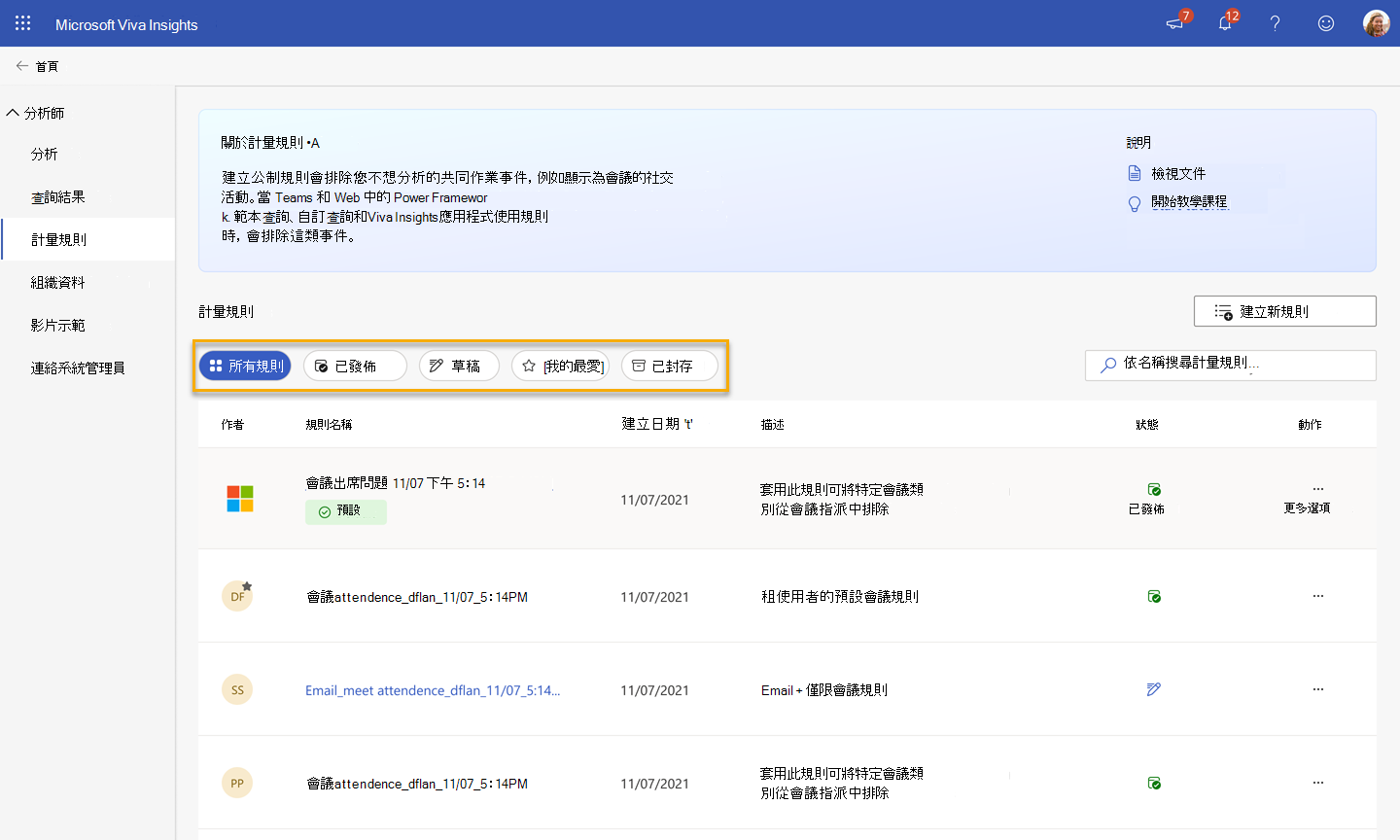This screenshot has height=840, width=1400.
Task: Select 計量規則 in the sidebar
Action: pyautogui.click(x=87, y=239)
